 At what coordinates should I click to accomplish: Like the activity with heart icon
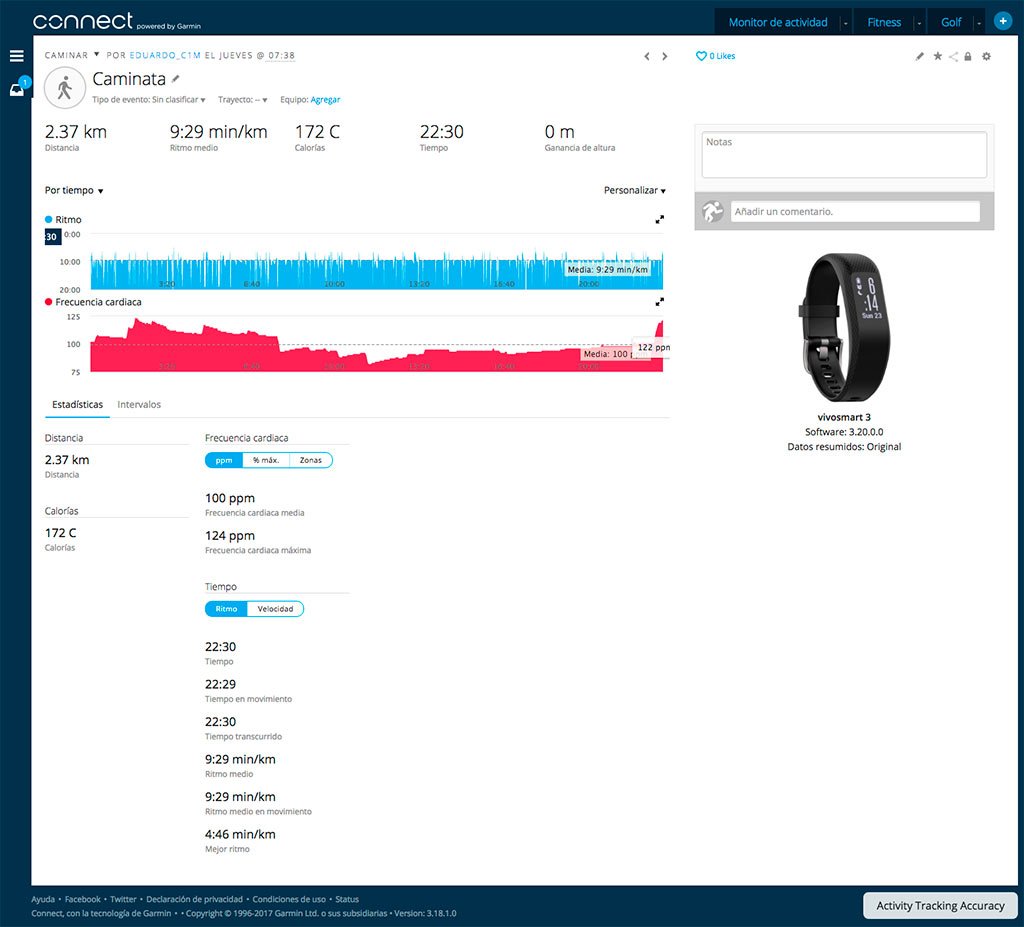(x=701, y=56)
